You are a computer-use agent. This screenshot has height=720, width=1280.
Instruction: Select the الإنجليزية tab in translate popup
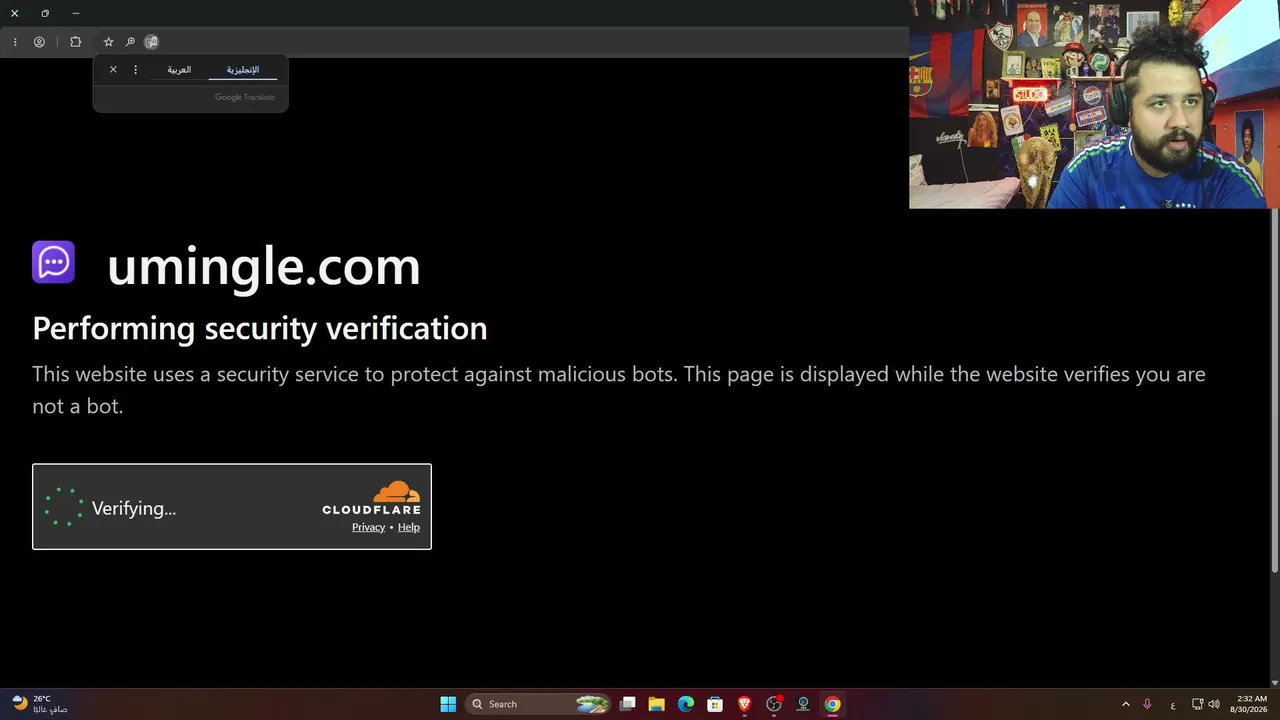click(x=243, y=70)
